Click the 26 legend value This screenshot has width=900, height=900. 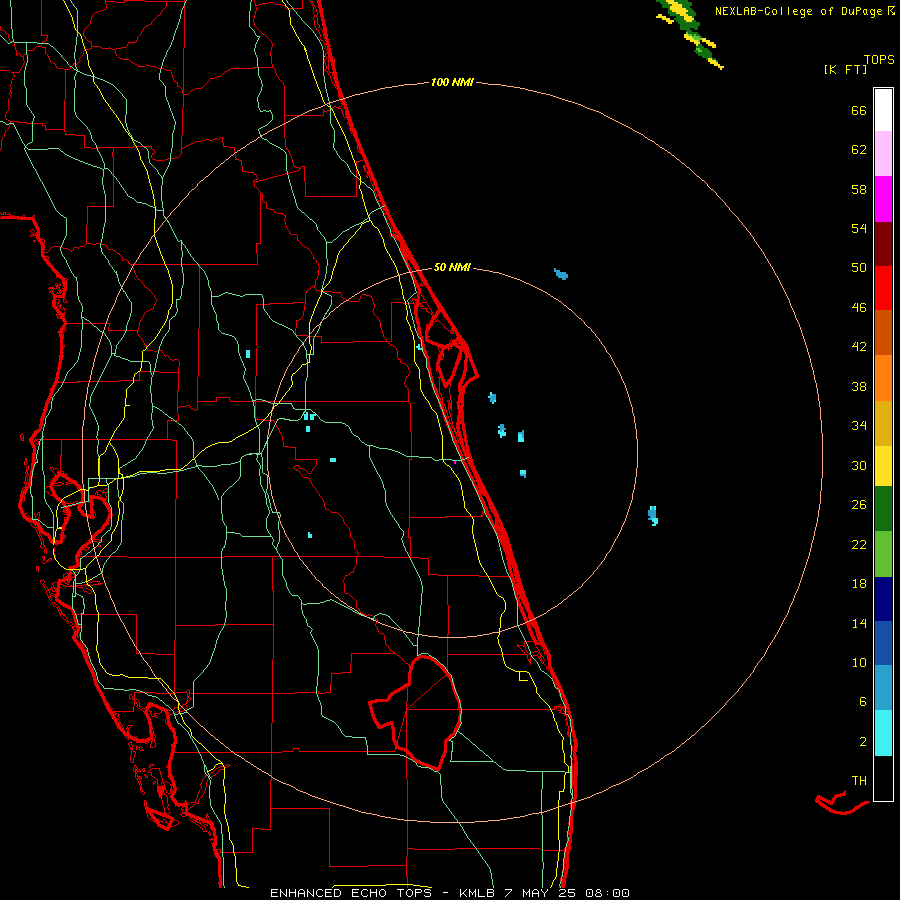click(859, 505)
